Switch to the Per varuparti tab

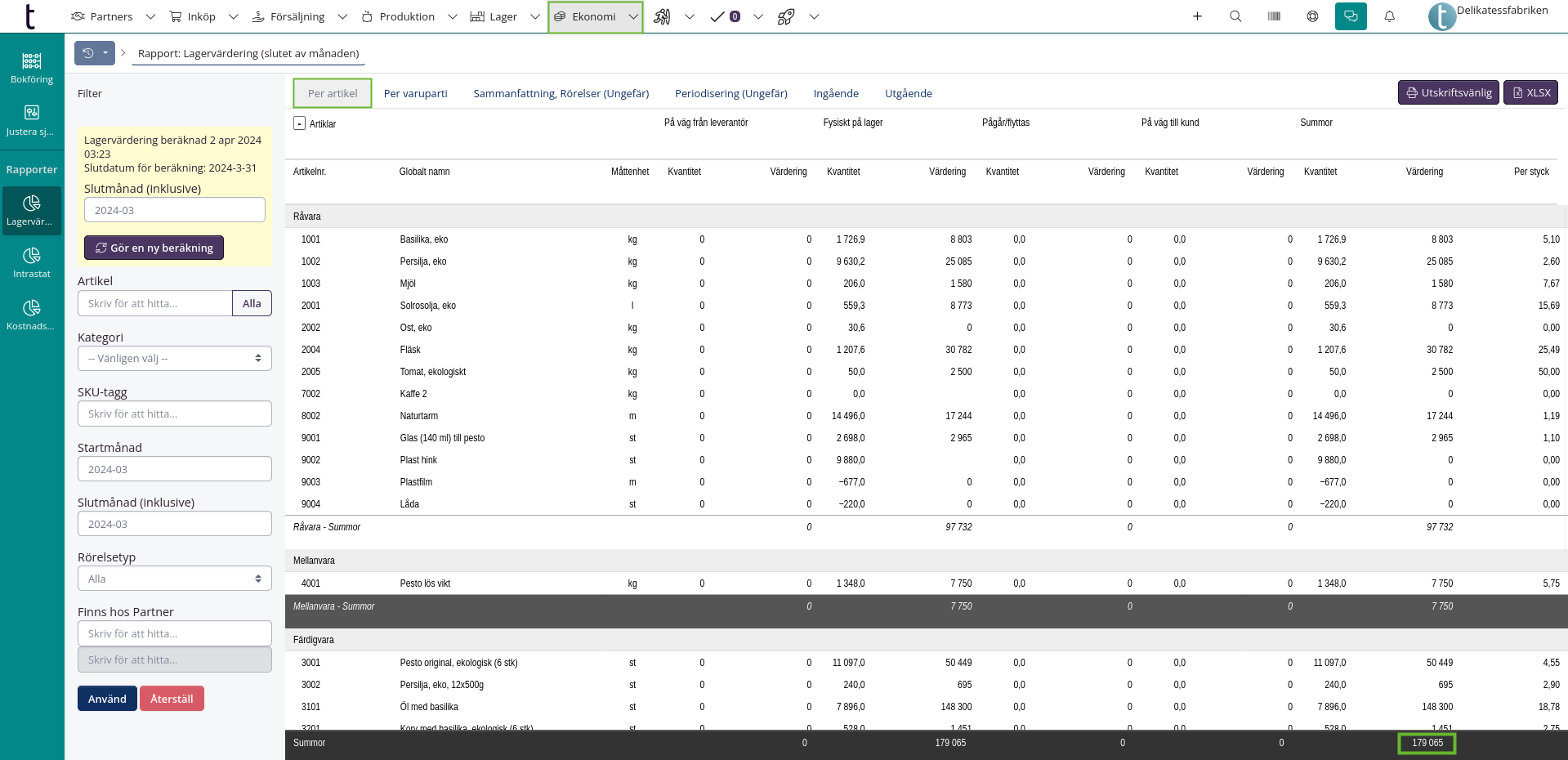tap(415, 93)
